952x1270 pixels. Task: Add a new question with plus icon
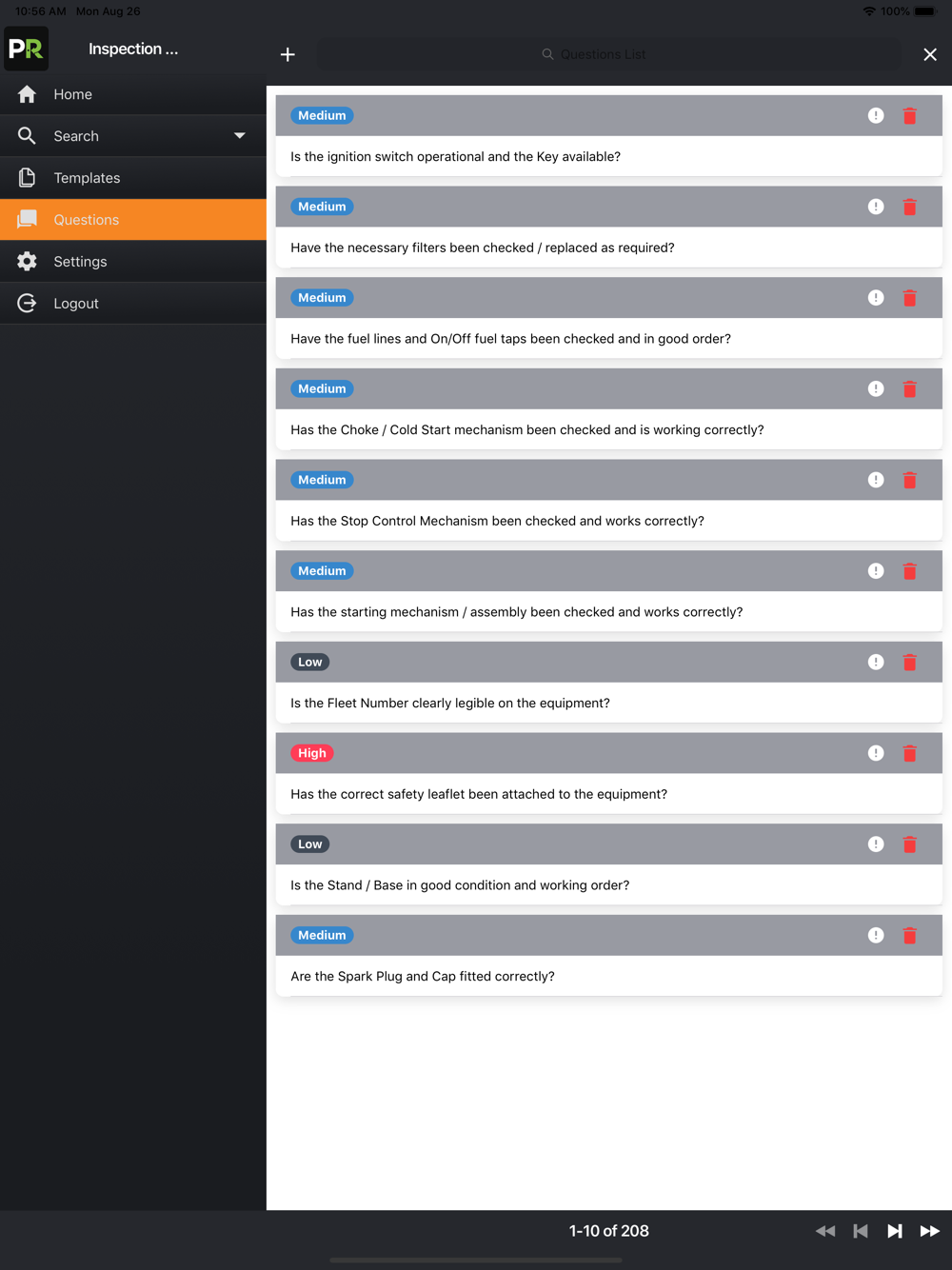click(x=288, y=55)
